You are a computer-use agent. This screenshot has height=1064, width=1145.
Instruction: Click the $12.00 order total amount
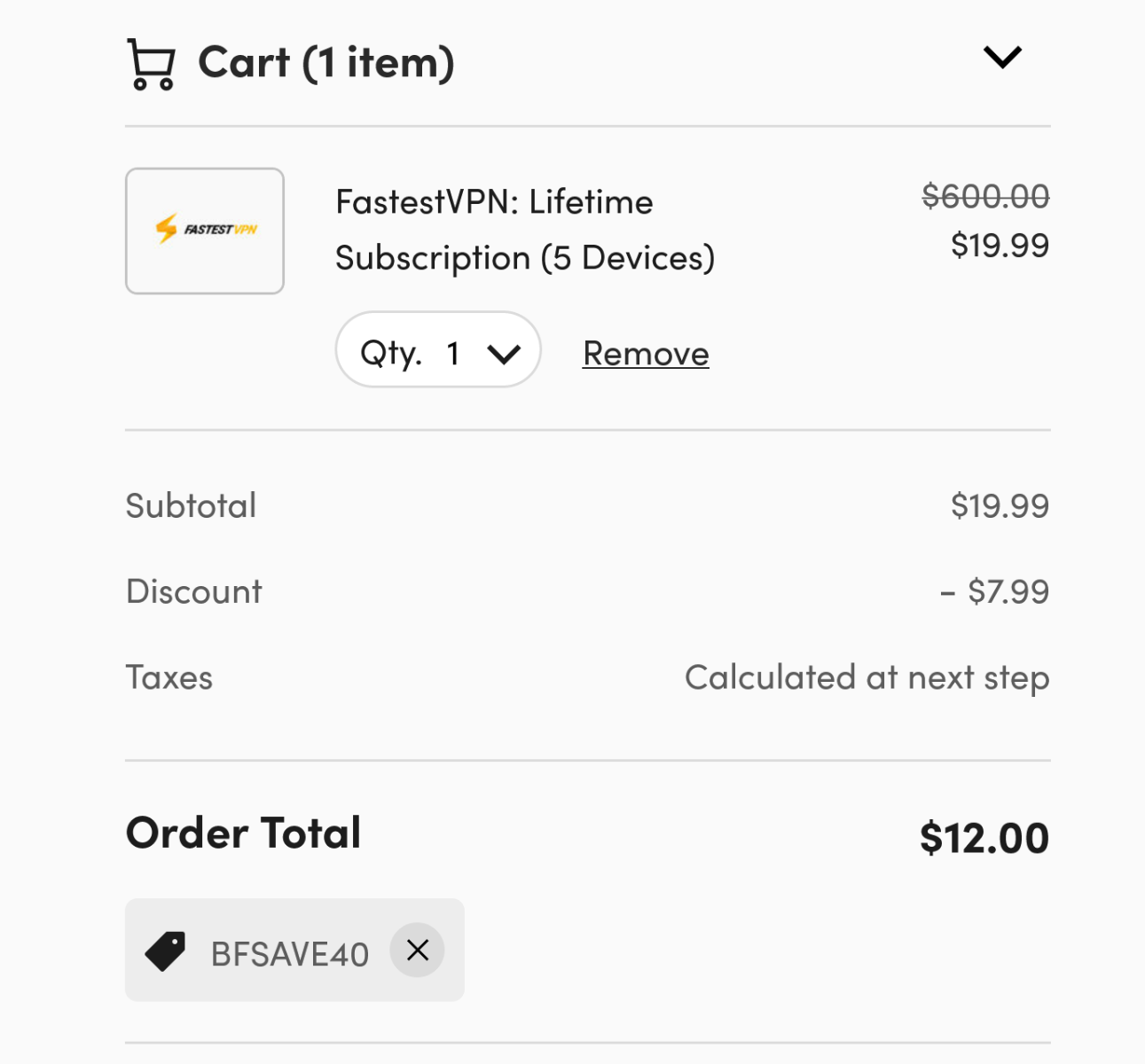point(984,838)
